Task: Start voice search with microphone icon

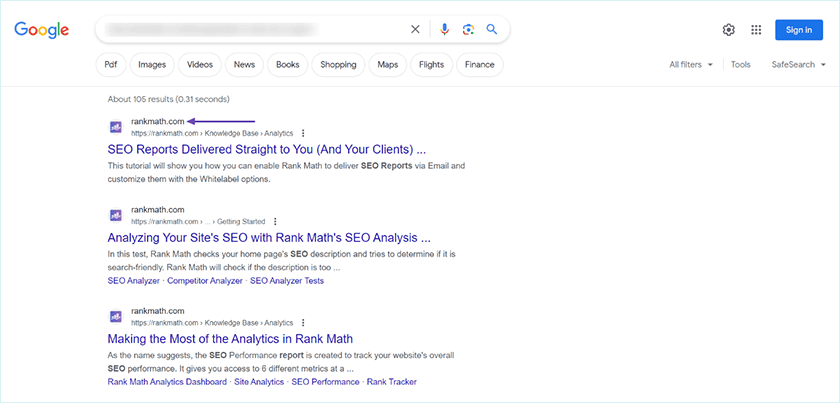Action: 444,29
